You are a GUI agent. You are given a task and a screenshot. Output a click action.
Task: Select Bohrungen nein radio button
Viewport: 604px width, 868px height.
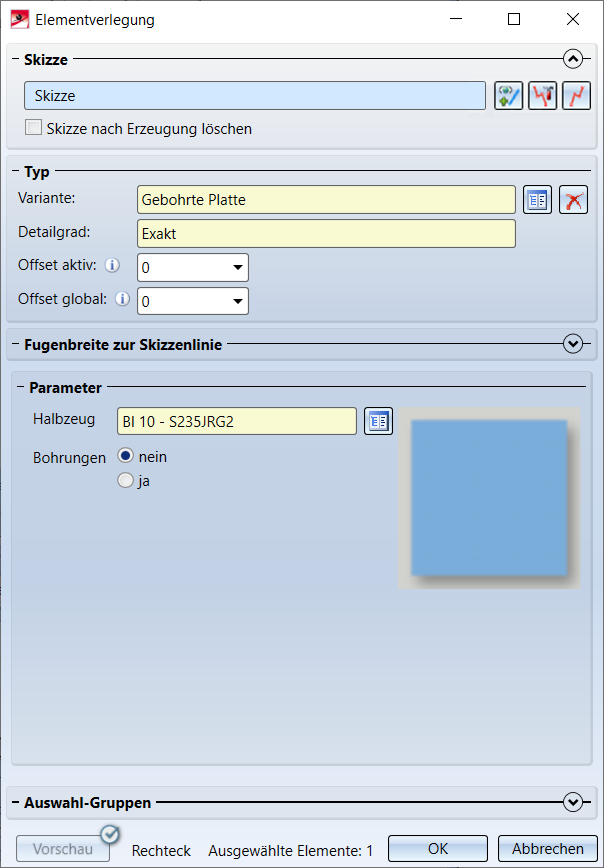point(126,456)
